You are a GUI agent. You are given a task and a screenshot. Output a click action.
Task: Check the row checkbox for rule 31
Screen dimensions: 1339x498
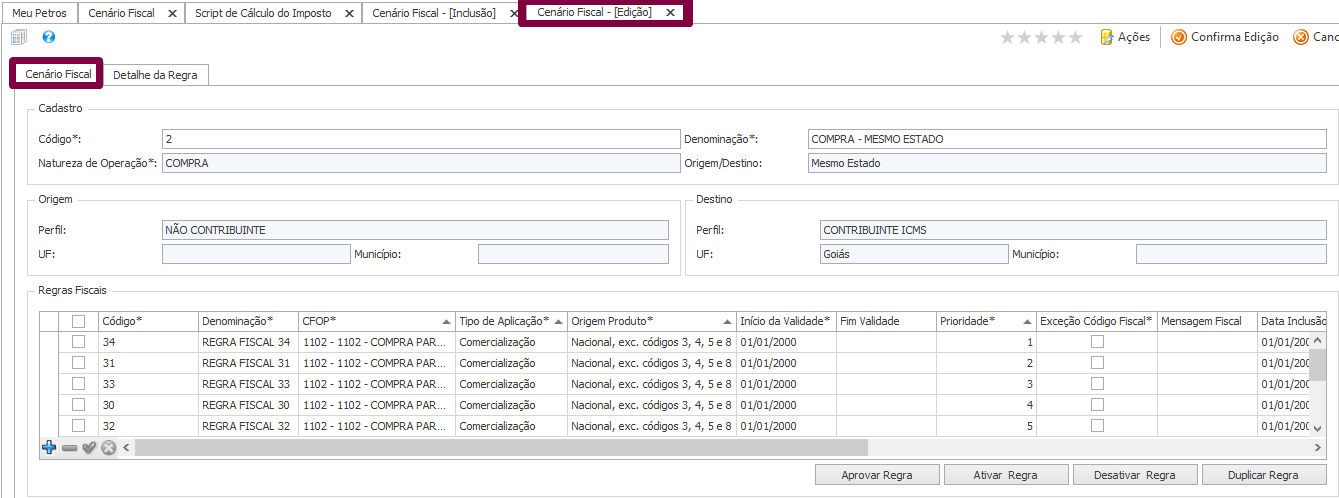point(79,363)
